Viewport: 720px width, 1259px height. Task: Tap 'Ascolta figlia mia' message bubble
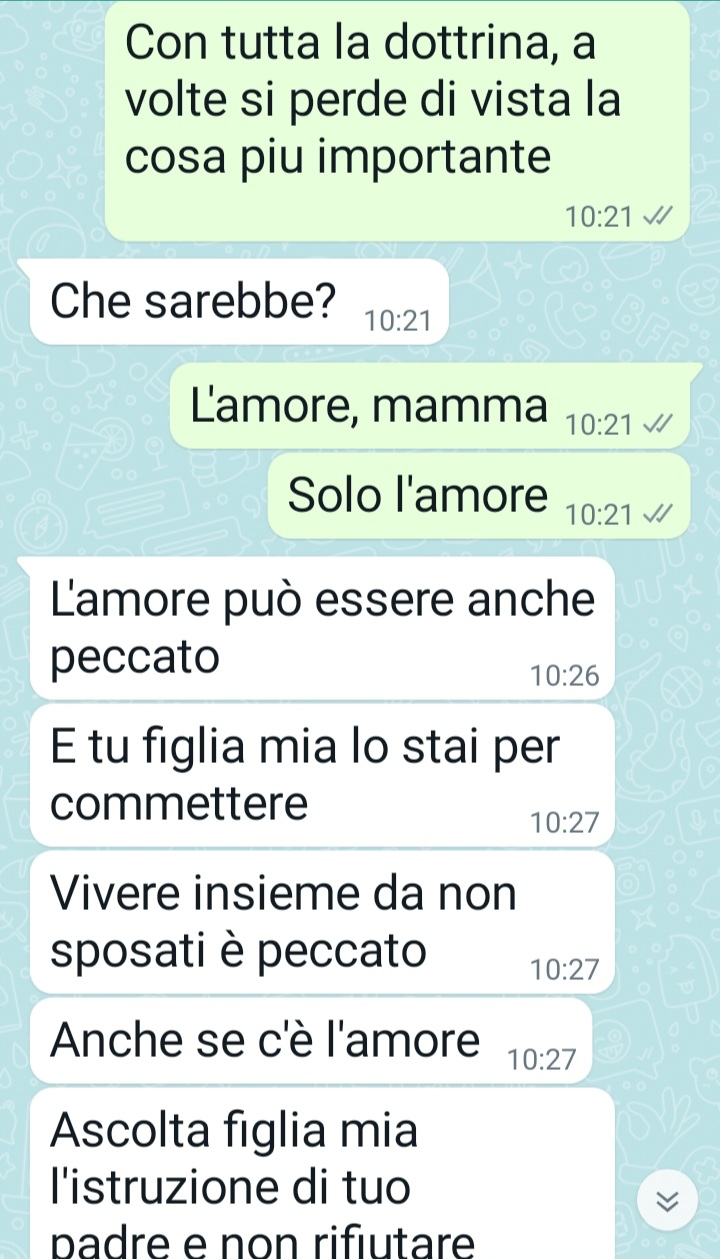click(x=323, y=1174)
